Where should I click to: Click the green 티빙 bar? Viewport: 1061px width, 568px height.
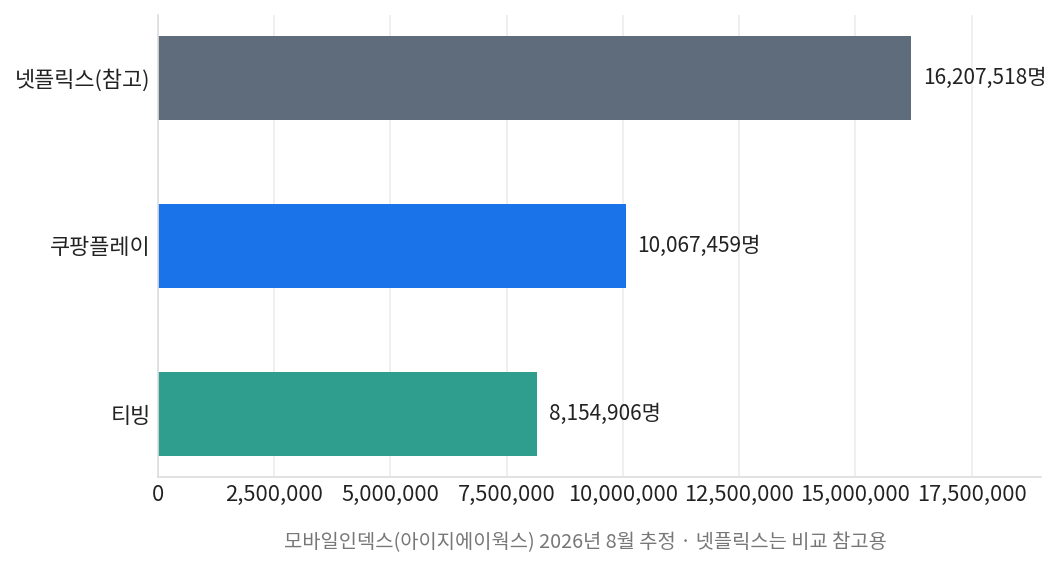pos(348,414)
